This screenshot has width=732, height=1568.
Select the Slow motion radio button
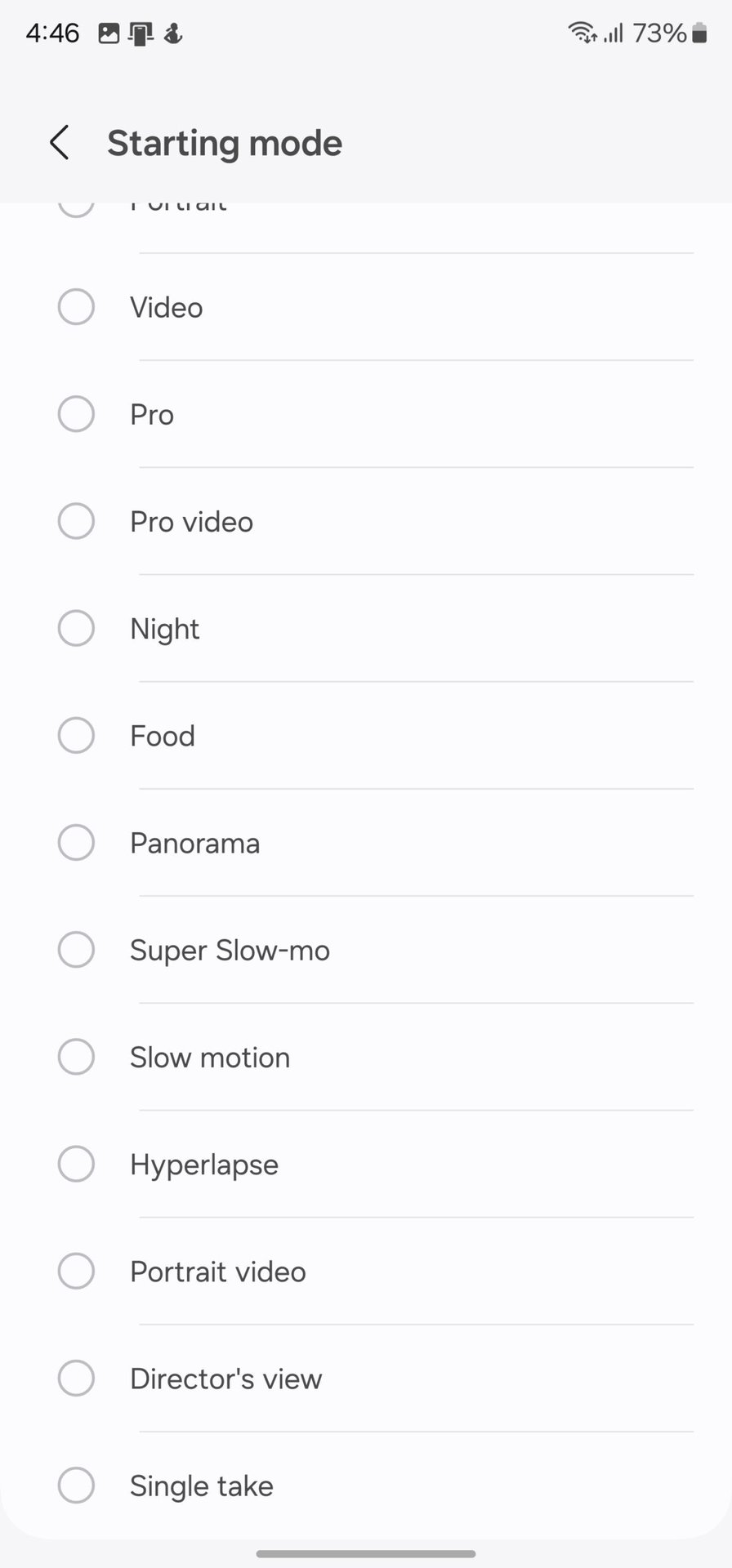tap(76, 1057)
